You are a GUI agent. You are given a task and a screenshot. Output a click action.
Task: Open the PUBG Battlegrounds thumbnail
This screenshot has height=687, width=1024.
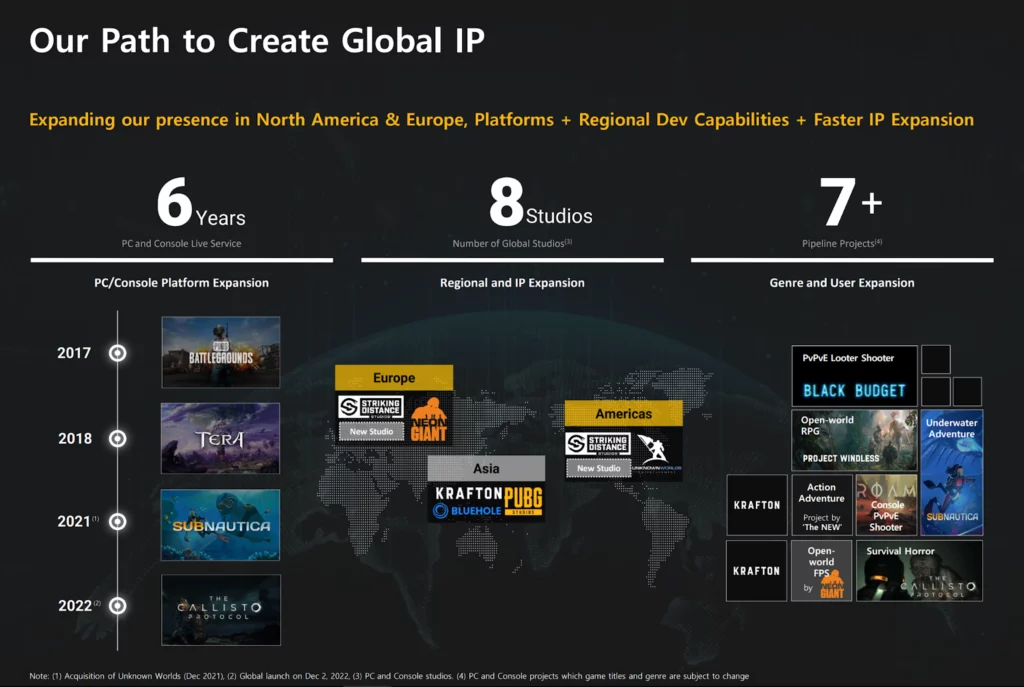[221, 352]
